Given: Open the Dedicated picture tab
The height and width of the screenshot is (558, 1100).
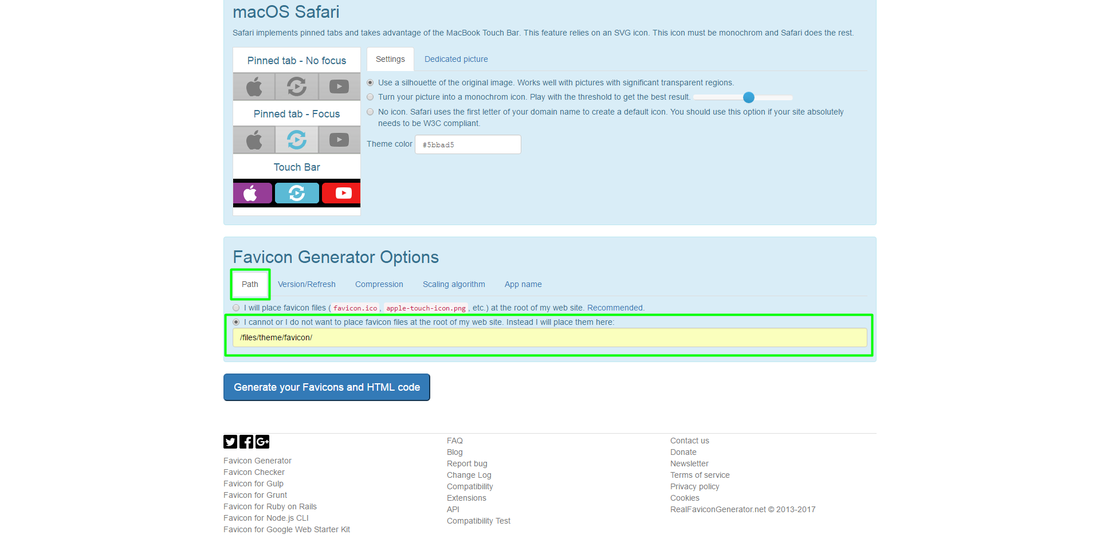Looking at the screenshot, I should pyautogui.click(x=456, y=60).
